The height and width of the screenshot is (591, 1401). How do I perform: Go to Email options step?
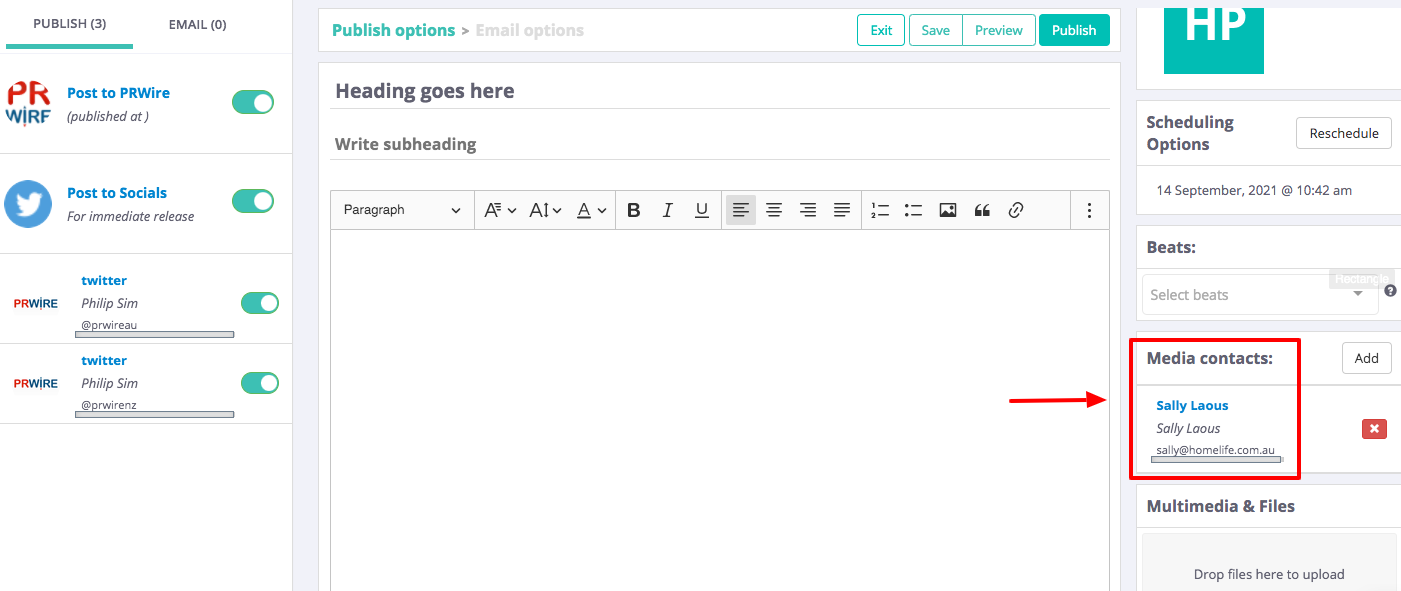[529, 30]
